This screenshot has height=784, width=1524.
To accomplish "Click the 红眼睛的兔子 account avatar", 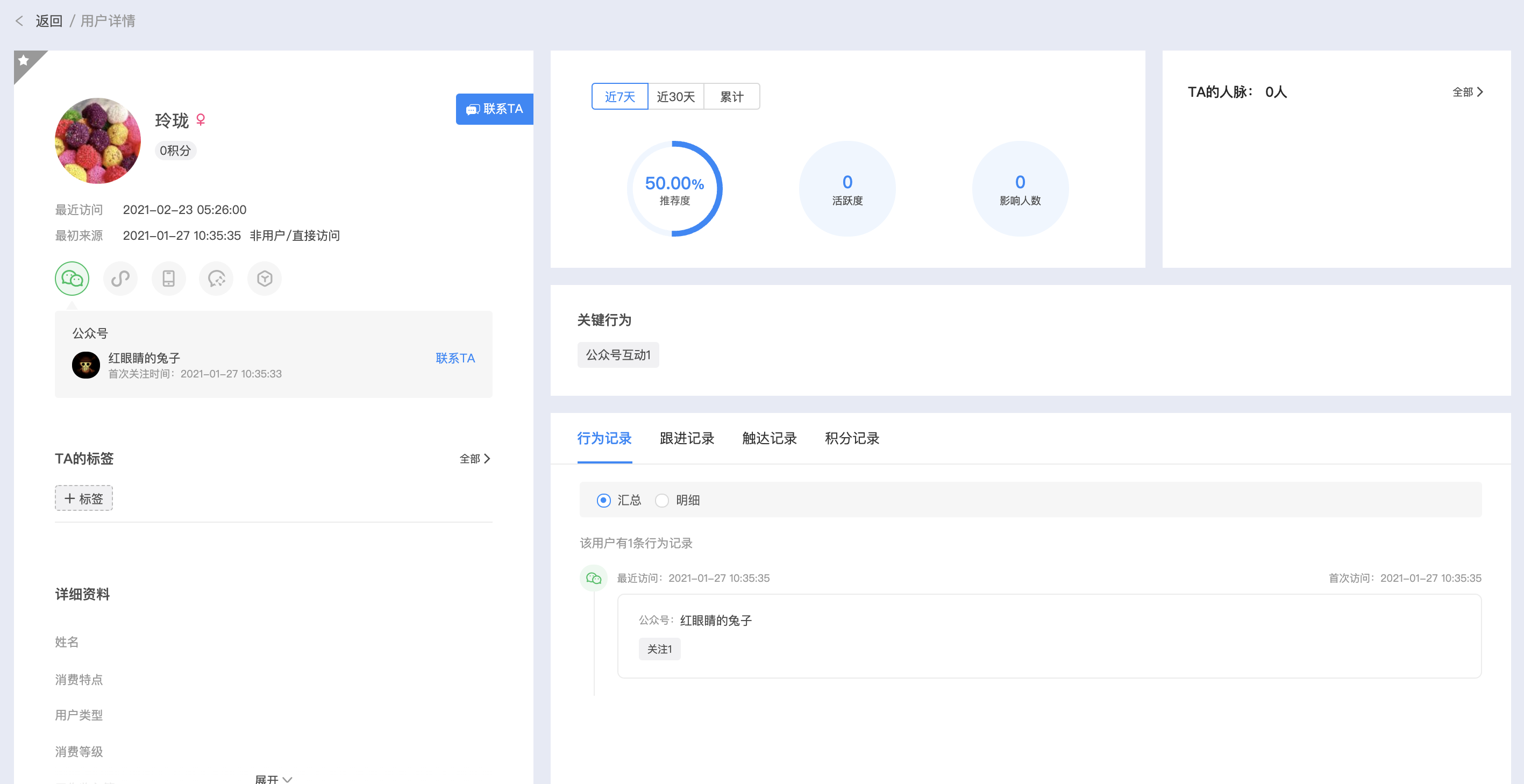I will (x=86, y=365).
